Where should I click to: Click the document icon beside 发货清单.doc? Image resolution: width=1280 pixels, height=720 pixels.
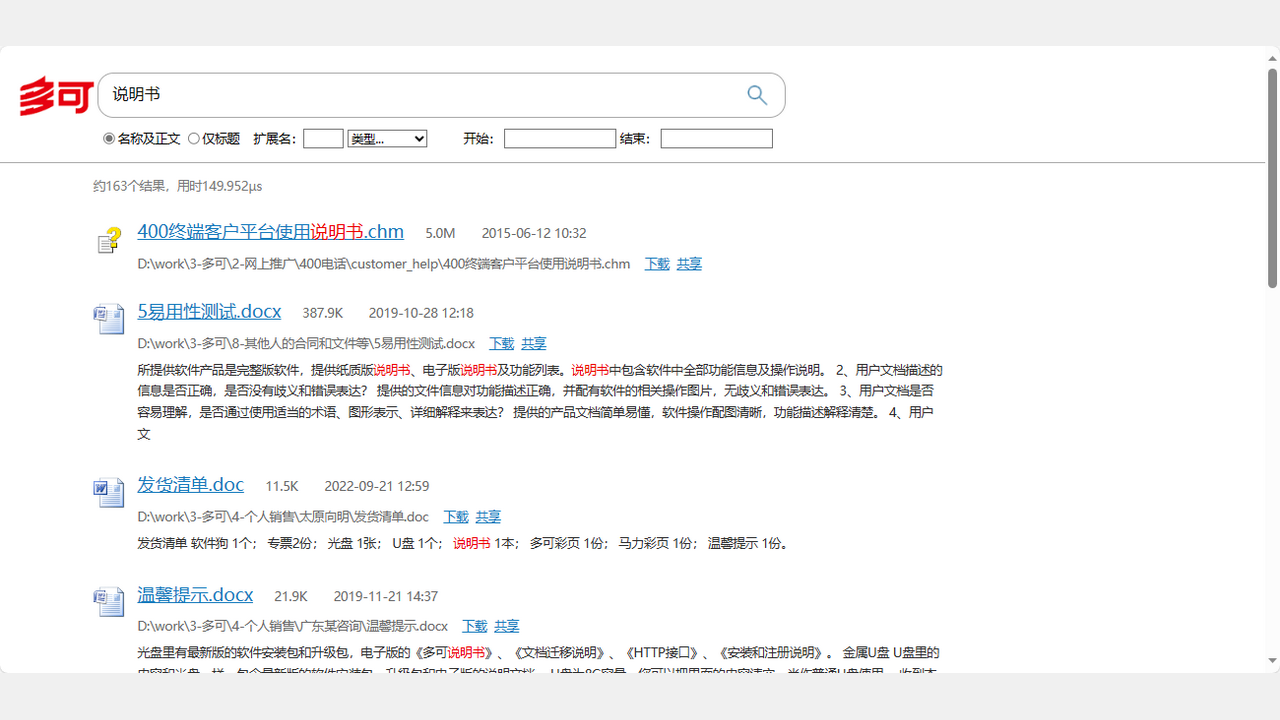(108, 491)
